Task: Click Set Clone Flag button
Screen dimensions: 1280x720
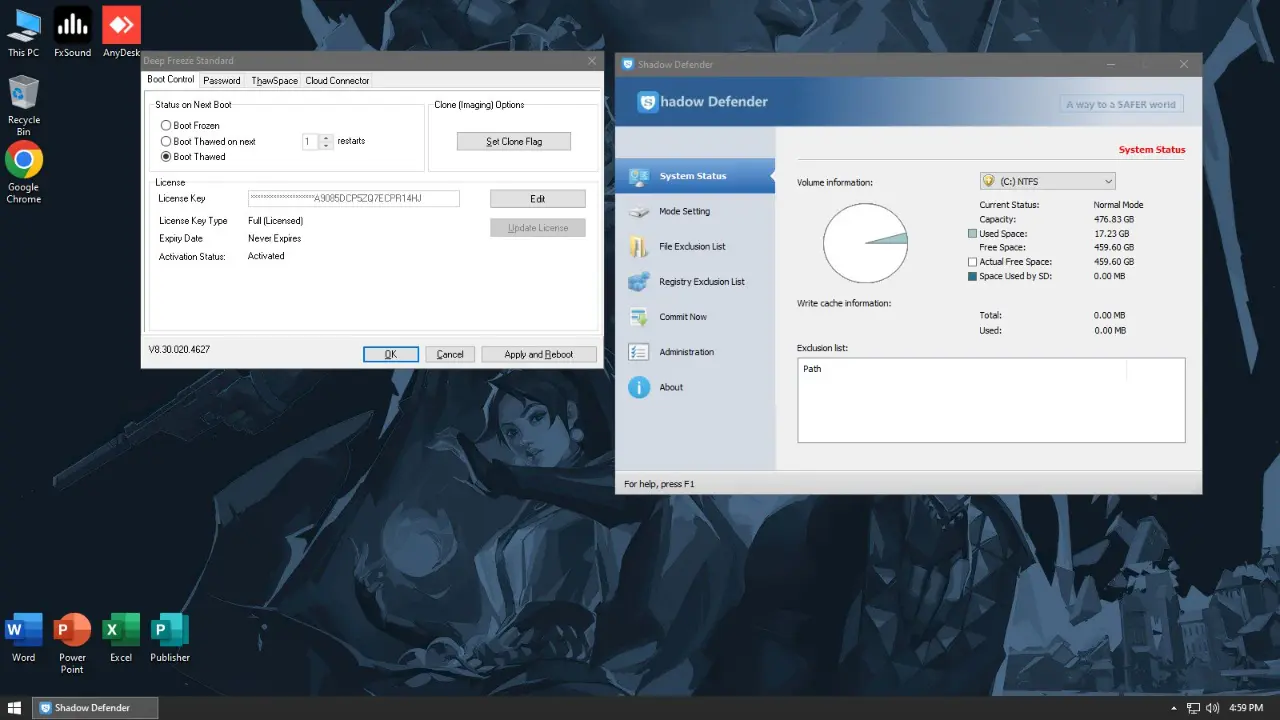Action: click(x=514, y=141)
